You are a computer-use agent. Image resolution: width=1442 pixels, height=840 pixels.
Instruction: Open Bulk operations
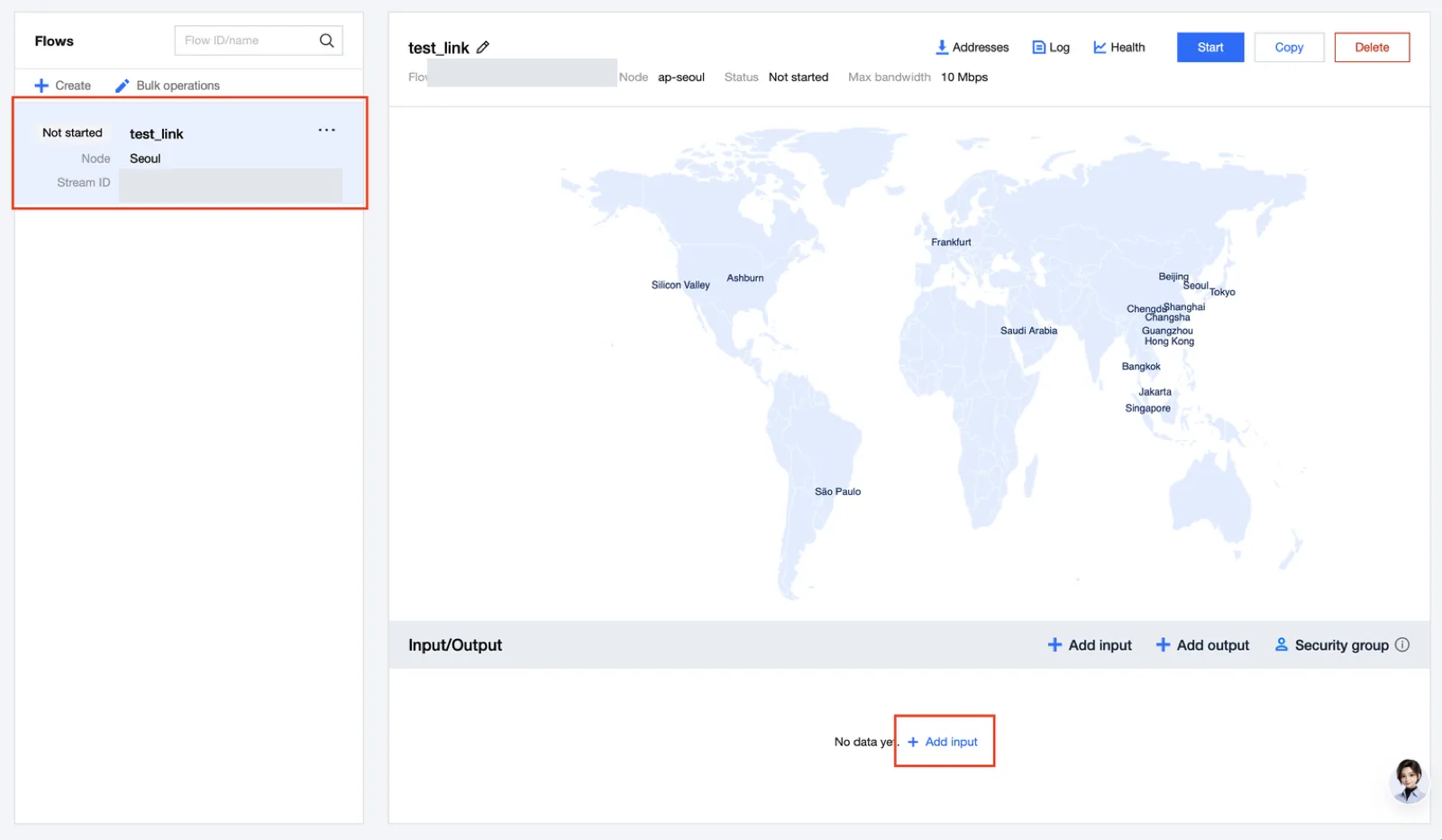click(x=168, y=86)
